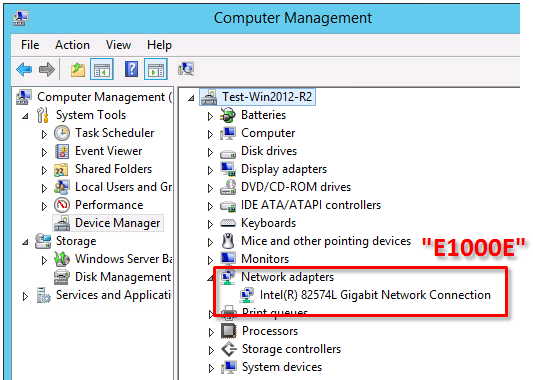Click the Back arrow toolbar icon
The width and height of the screenshot is (533, 380).
[x=24, y=69]
